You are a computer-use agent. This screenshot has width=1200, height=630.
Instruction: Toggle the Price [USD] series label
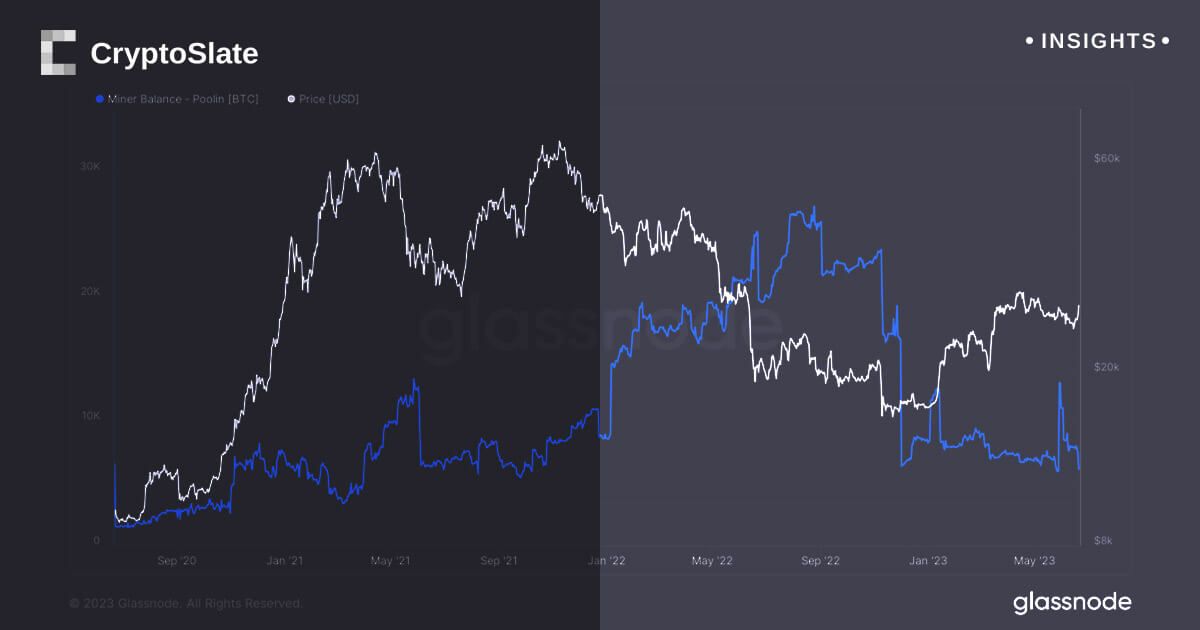329,99
